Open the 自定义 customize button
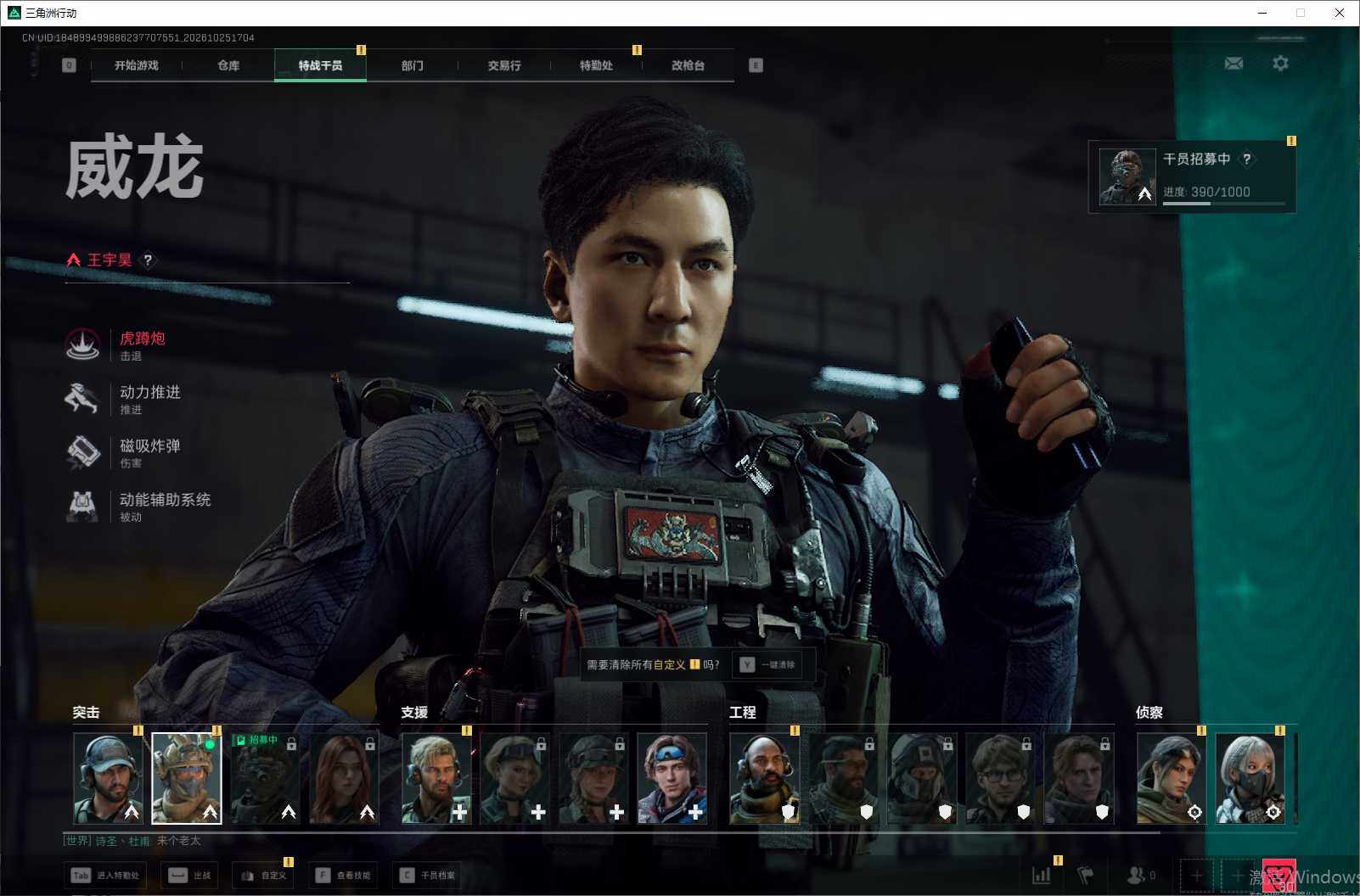 263,875
